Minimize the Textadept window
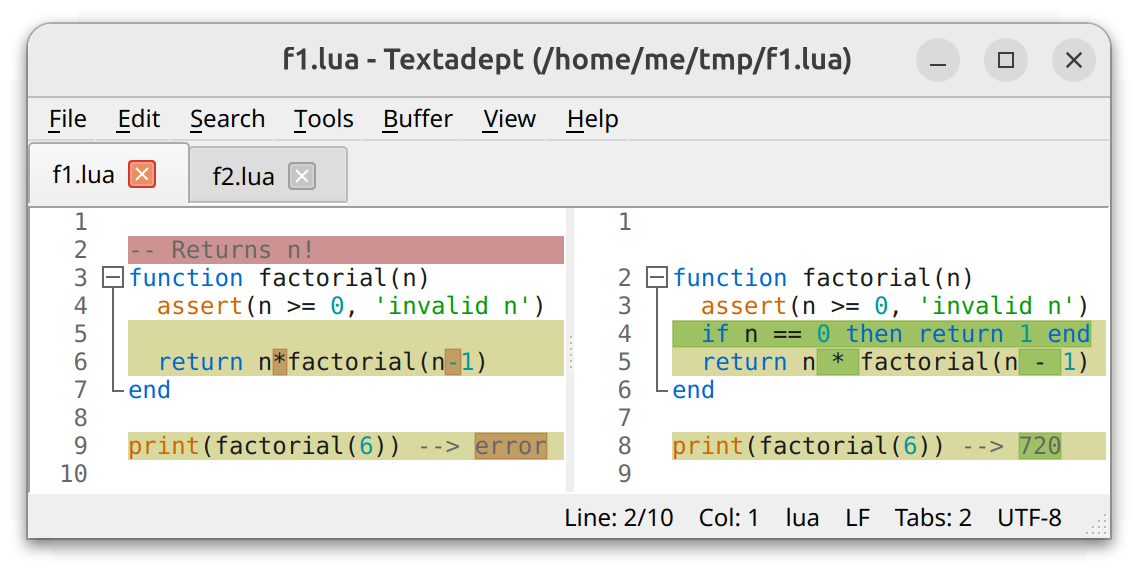This screenshot has height=572, width=1138. 938,60
